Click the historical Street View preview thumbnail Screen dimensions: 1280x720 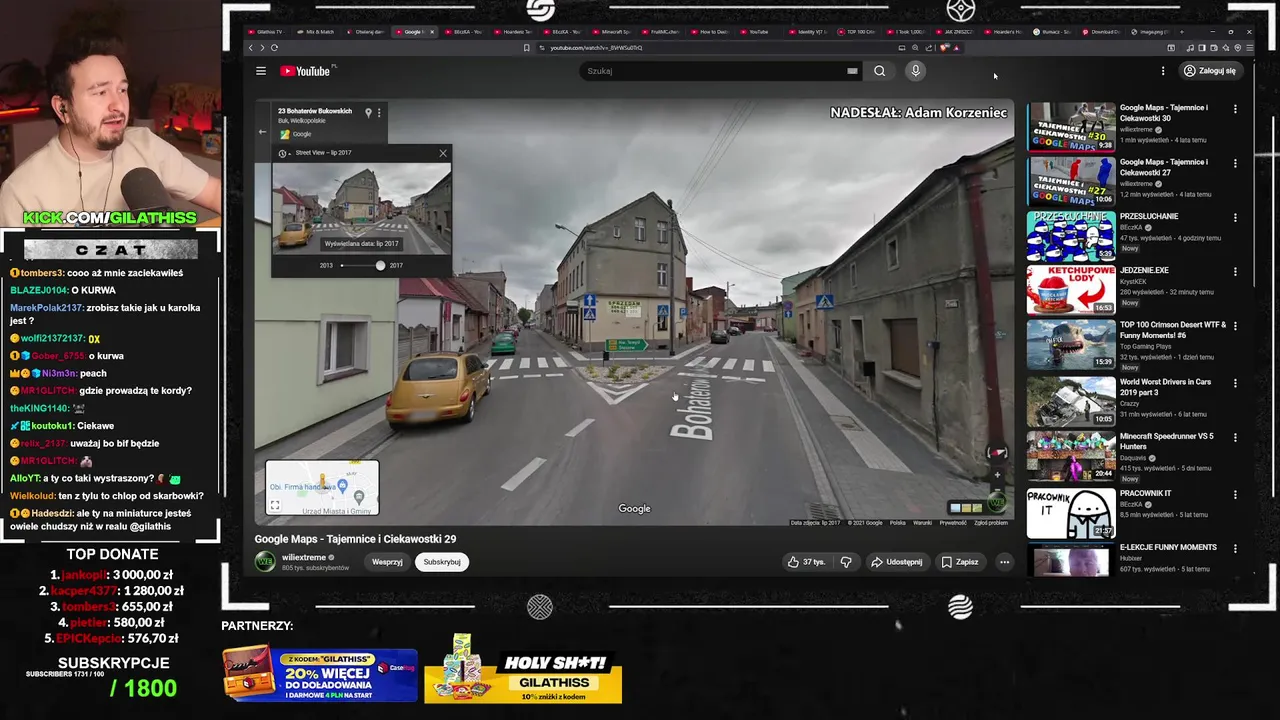[361, 209]
